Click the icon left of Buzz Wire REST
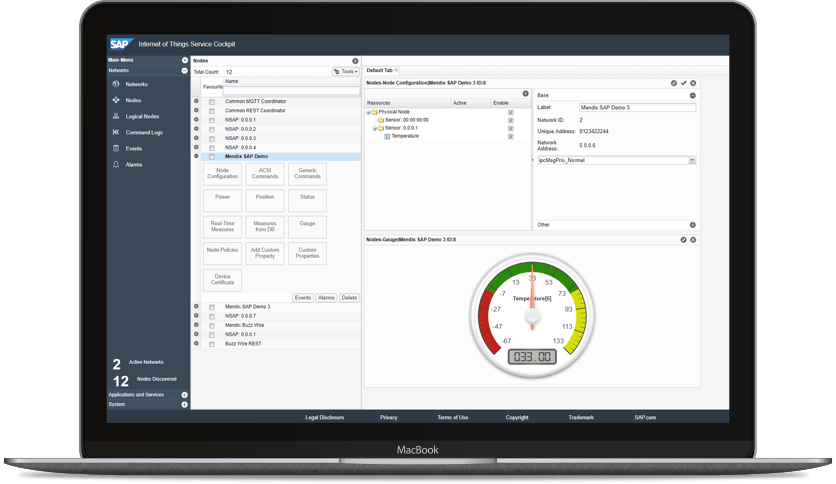This screenshot has width=836, height=484. (x=196, y=343)
